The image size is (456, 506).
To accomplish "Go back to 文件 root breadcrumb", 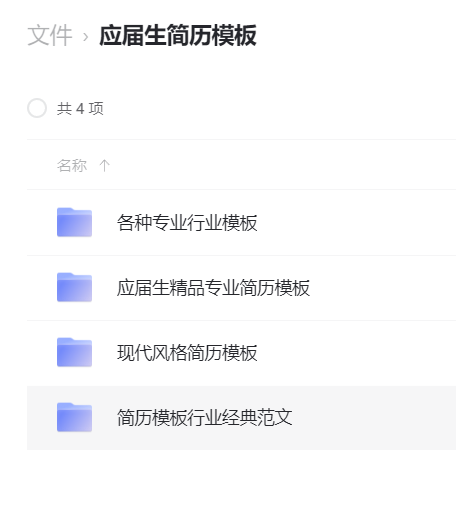I will (50, 35).
